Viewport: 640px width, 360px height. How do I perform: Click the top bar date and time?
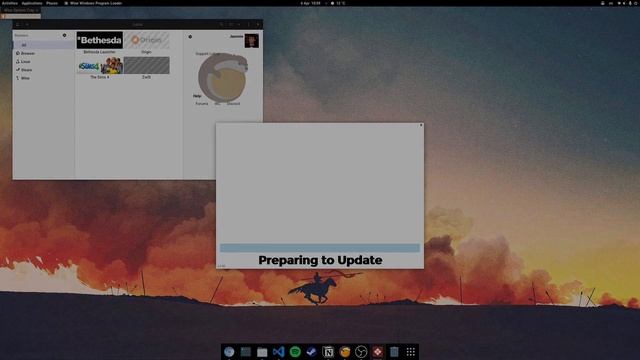tap(311, 3)
